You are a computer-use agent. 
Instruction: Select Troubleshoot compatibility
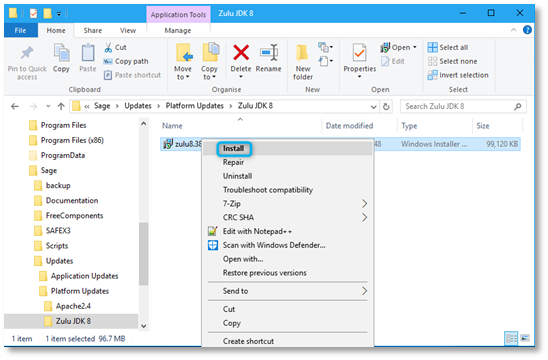288,190
